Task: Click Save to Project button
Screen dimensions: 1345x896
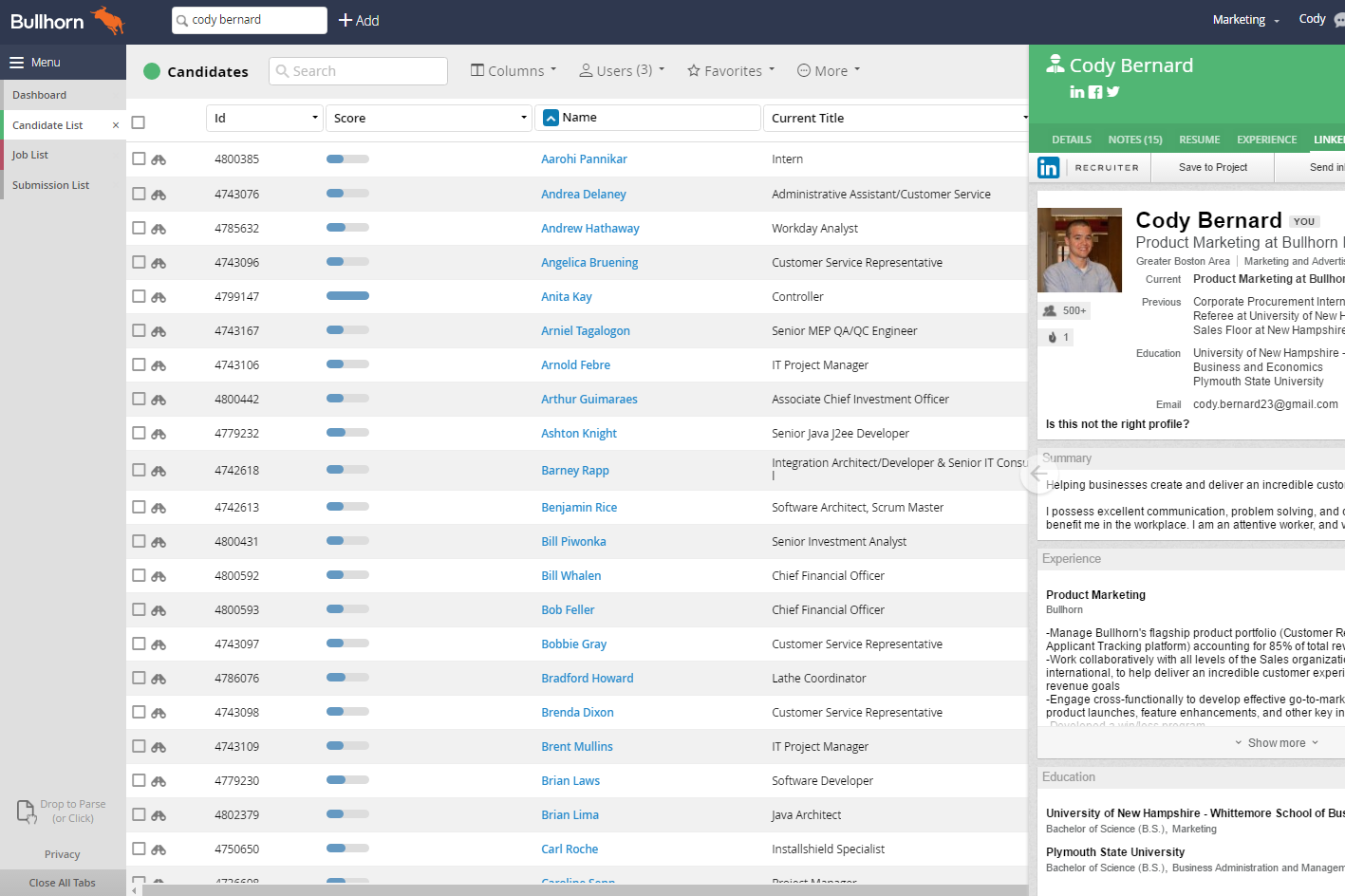Action: click(x=1212, y=168)
